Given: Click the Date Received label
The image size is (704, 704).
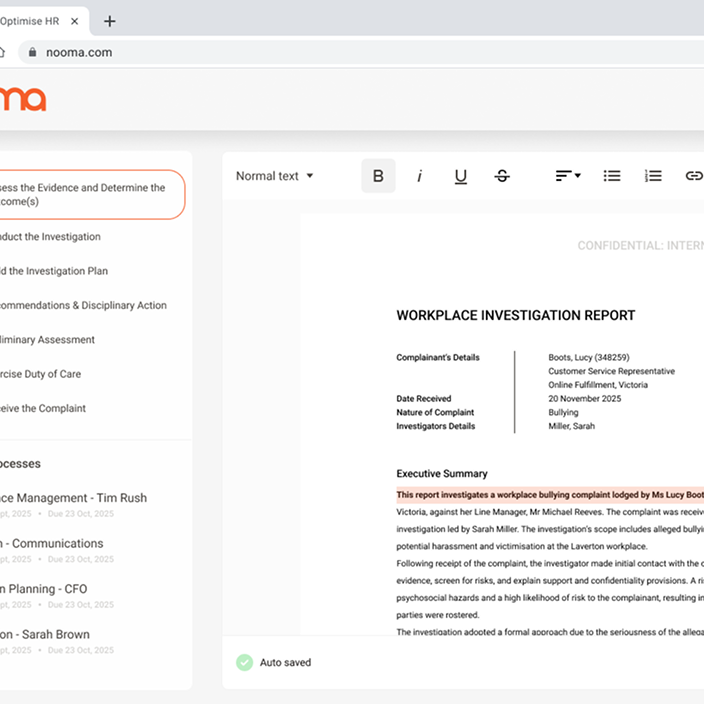Looking at the screenshot, I should [423, 399].
